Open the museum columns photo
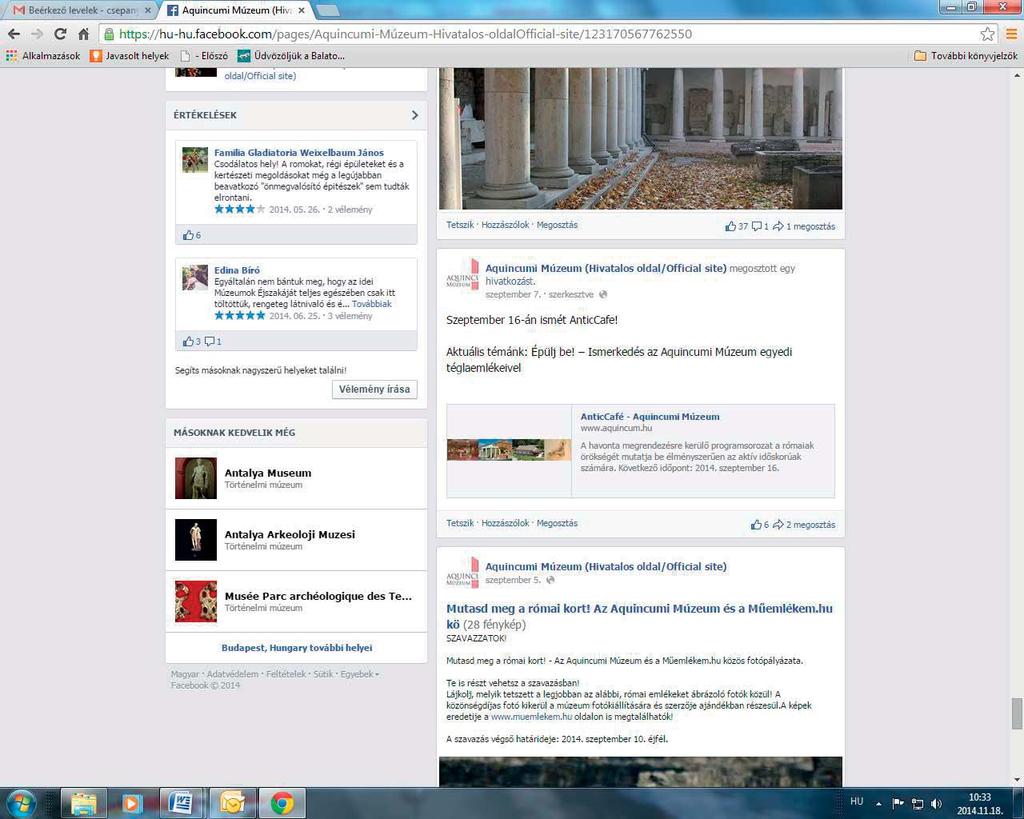 [x=640, y=138]
